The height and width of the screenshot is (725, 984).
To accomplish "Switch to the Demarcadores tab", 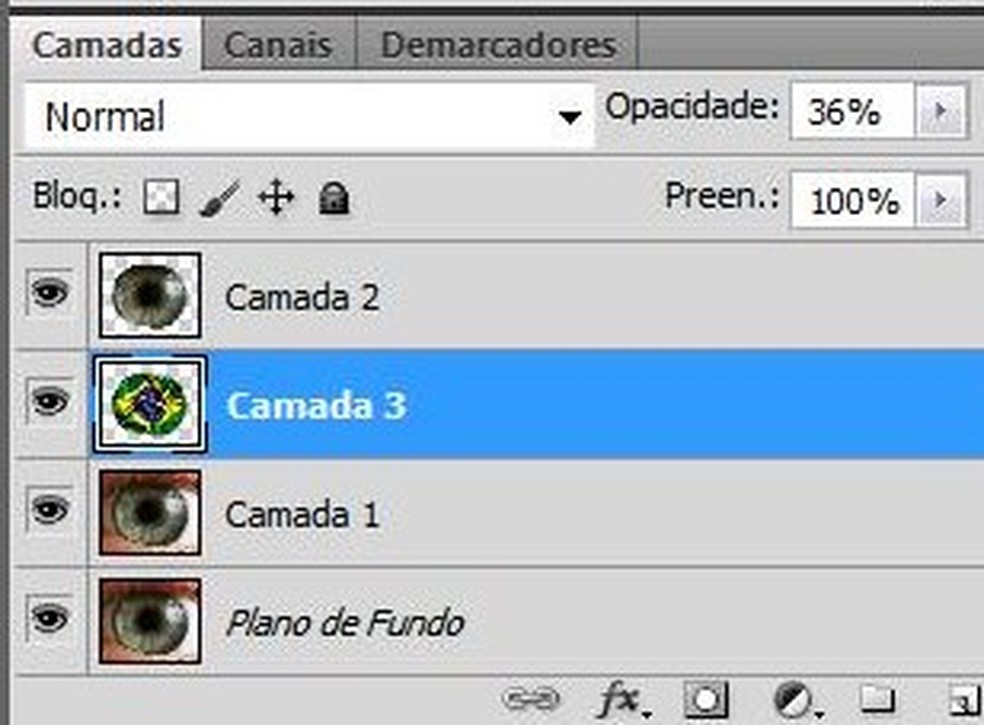I will 498,44.
